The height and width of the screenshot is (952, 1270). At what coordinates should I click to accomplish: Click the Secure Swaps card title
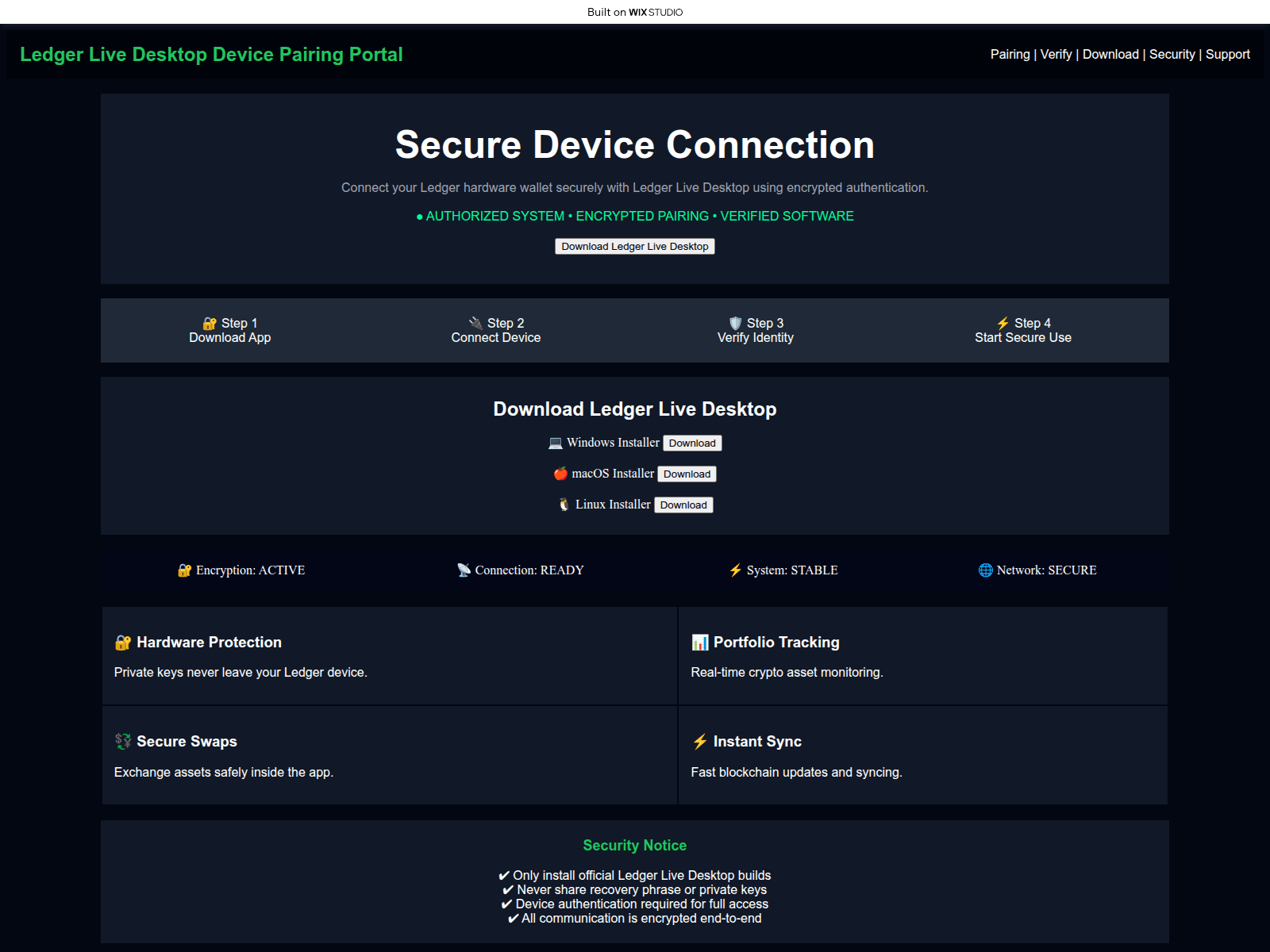(187, 742)
